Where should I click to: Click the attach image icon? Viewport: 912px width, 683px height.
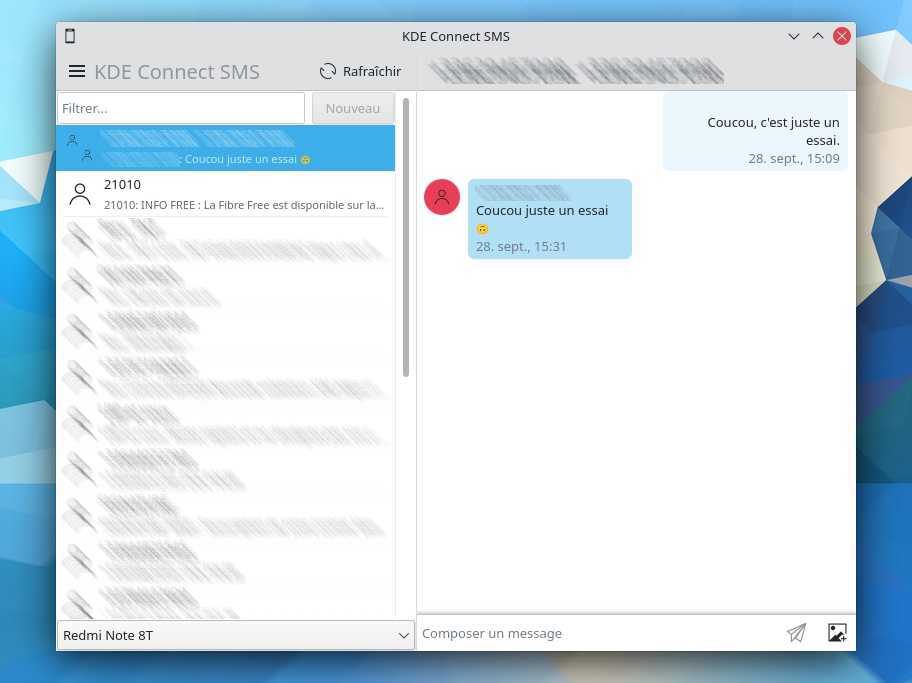click(x=837, y=633)
